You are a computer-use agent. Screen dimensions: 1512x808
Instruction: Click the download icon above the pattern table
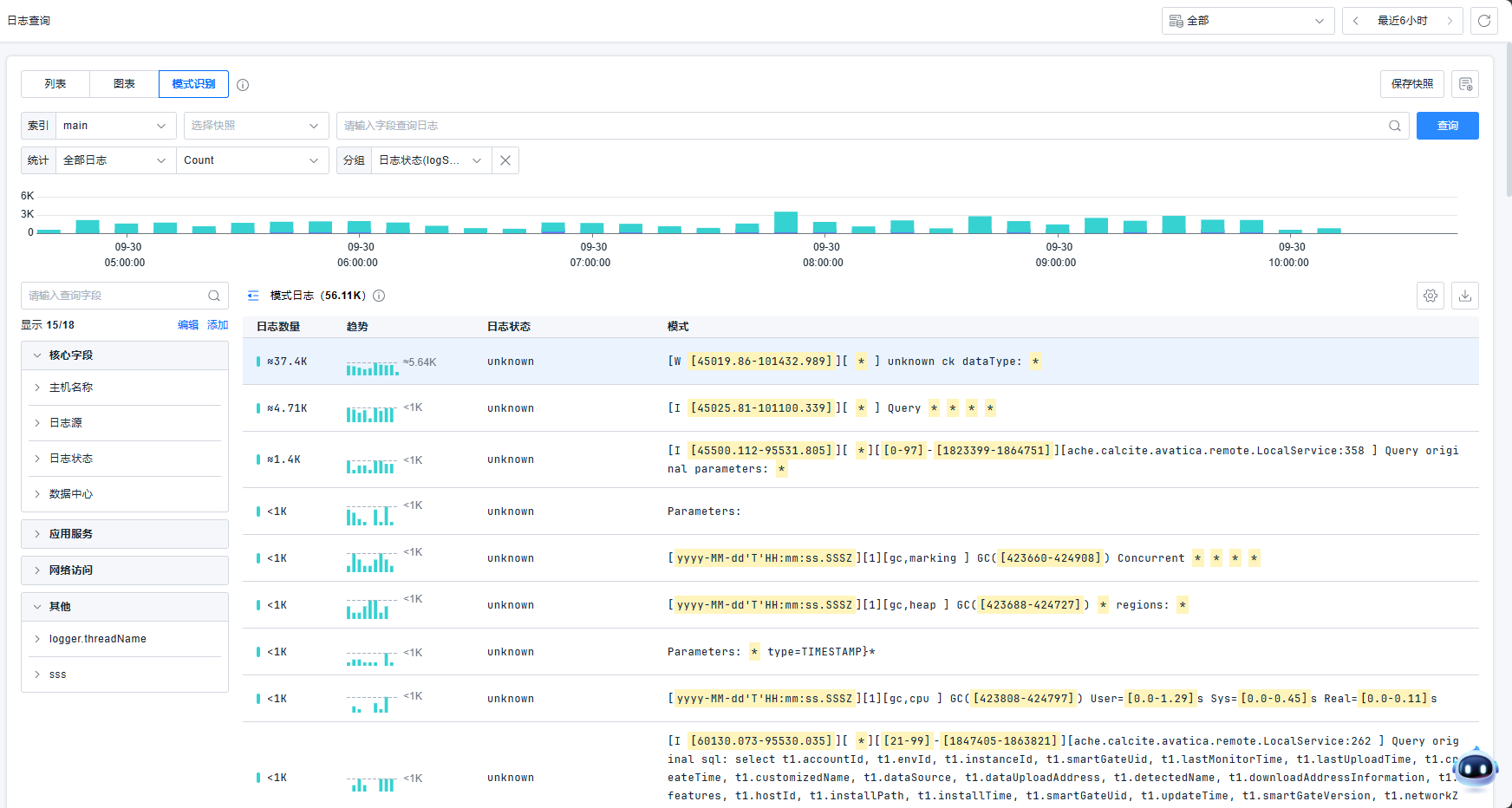click(x=1465, y=296)
